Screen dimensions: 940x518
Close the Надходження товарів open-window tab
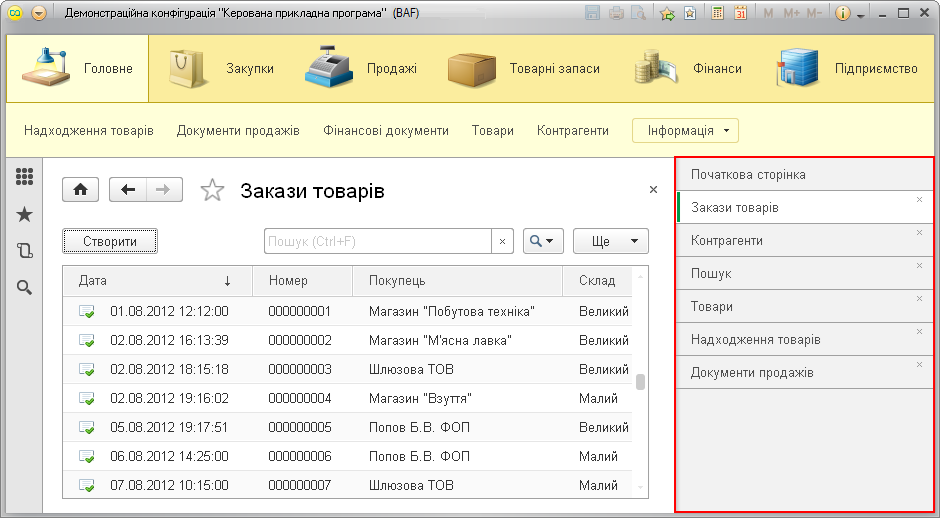(920, 332)
